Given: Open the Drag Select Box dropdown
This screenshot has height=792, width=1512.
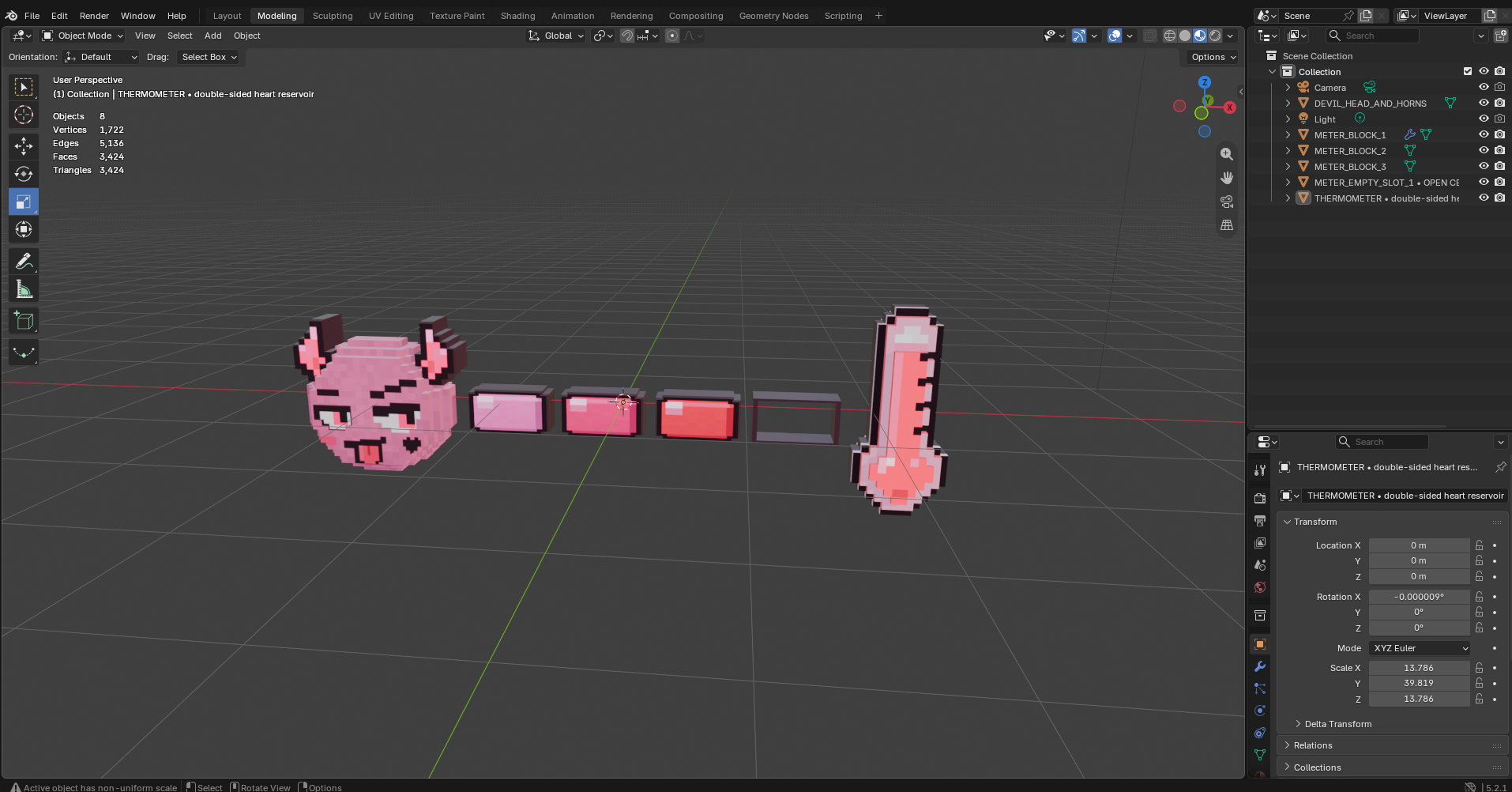Looking at the screenshot, I should 208,57.
